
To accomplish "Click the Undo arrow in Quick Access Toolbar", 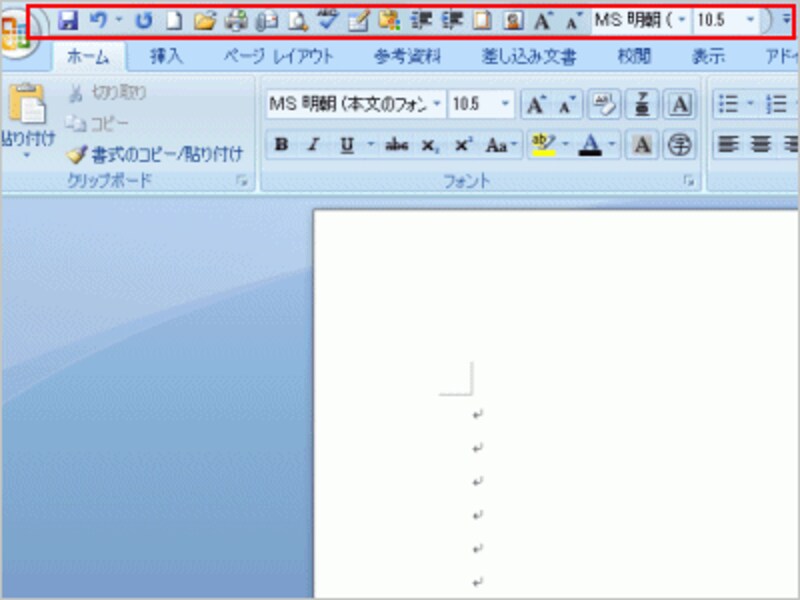I will tap(98, 20).
